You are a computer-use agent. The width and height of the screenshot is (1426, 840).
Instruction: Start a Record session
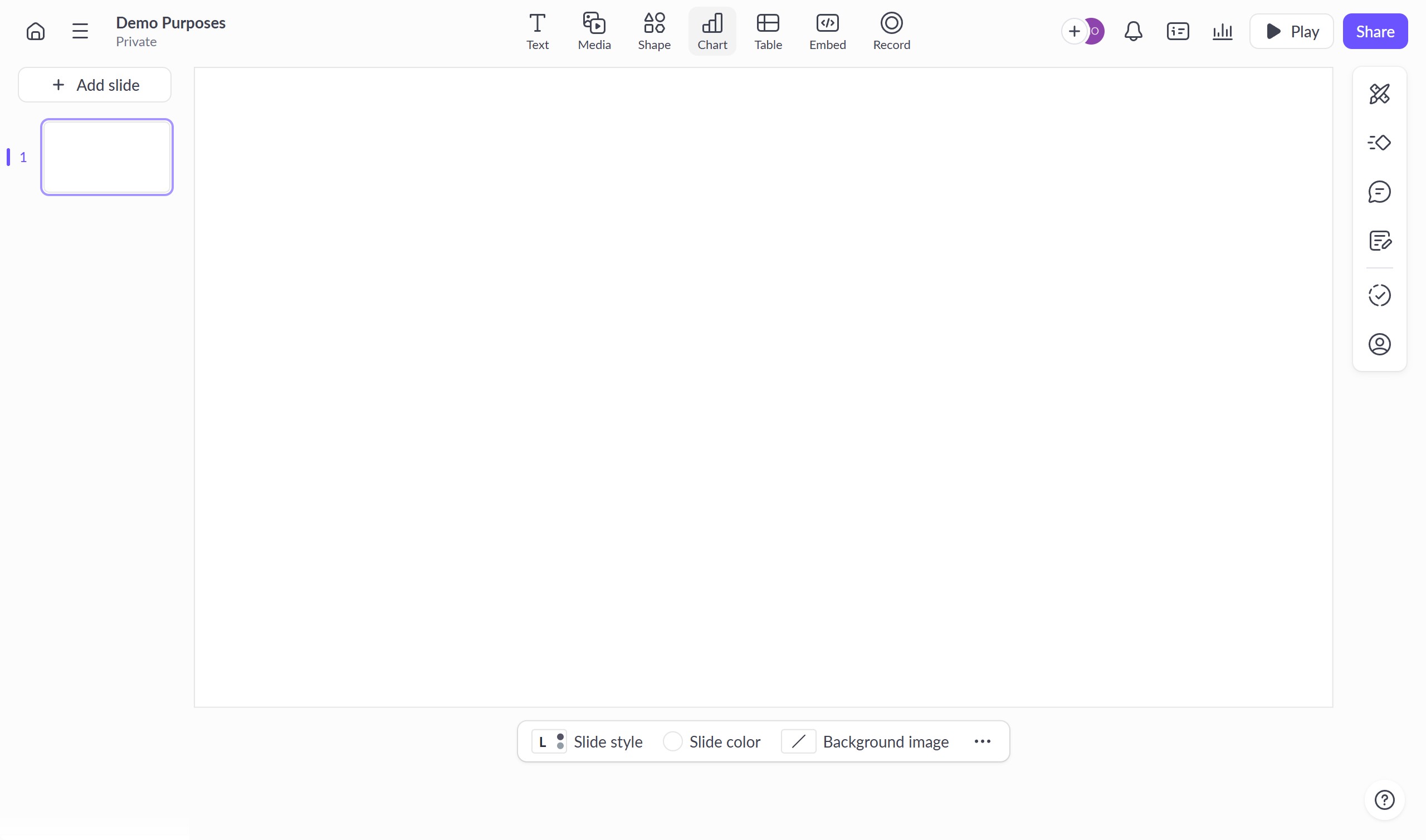click(891, 32)
